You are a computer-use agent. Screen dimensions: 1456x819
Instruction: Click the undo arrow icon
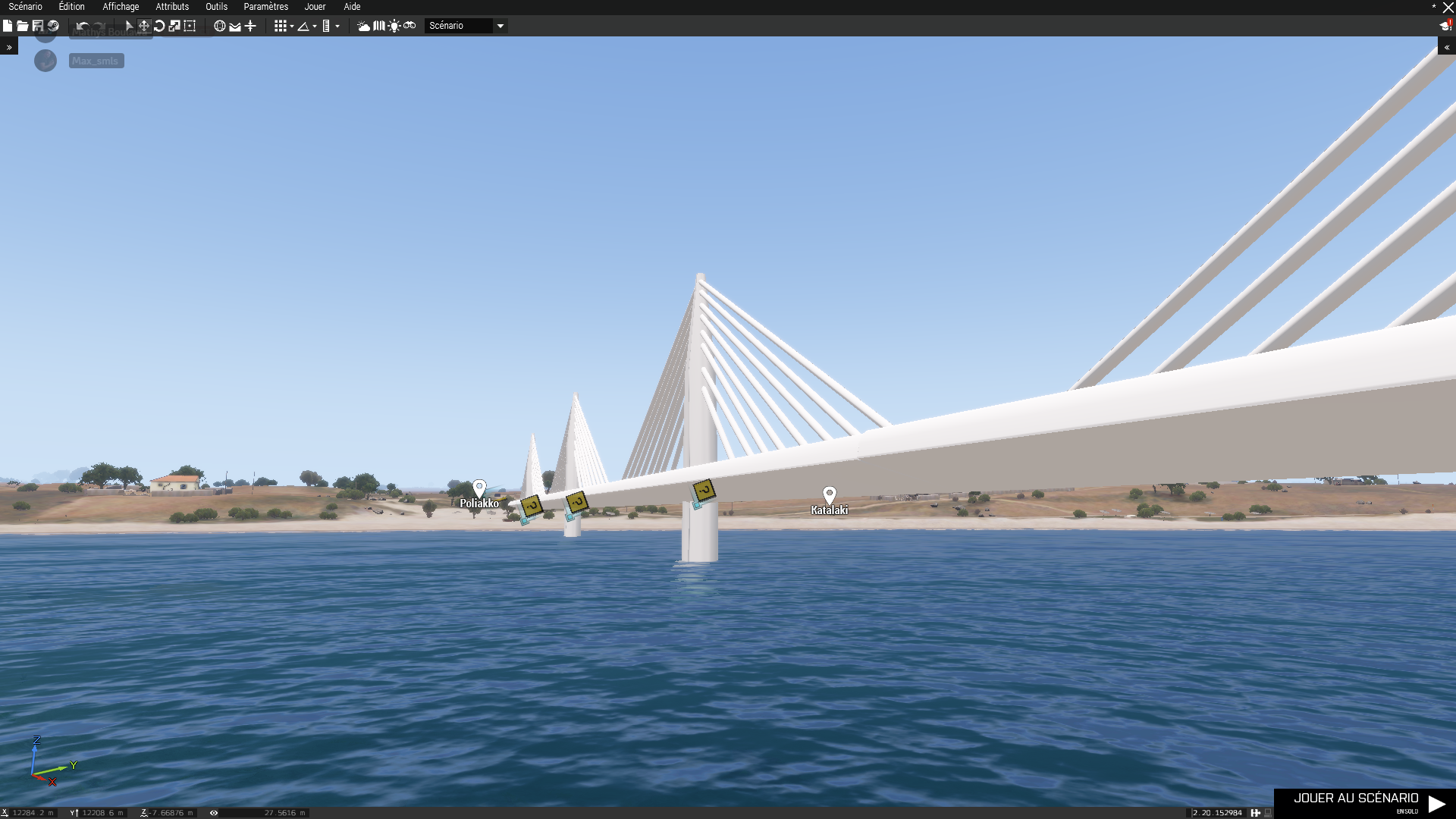coord(83,26)
